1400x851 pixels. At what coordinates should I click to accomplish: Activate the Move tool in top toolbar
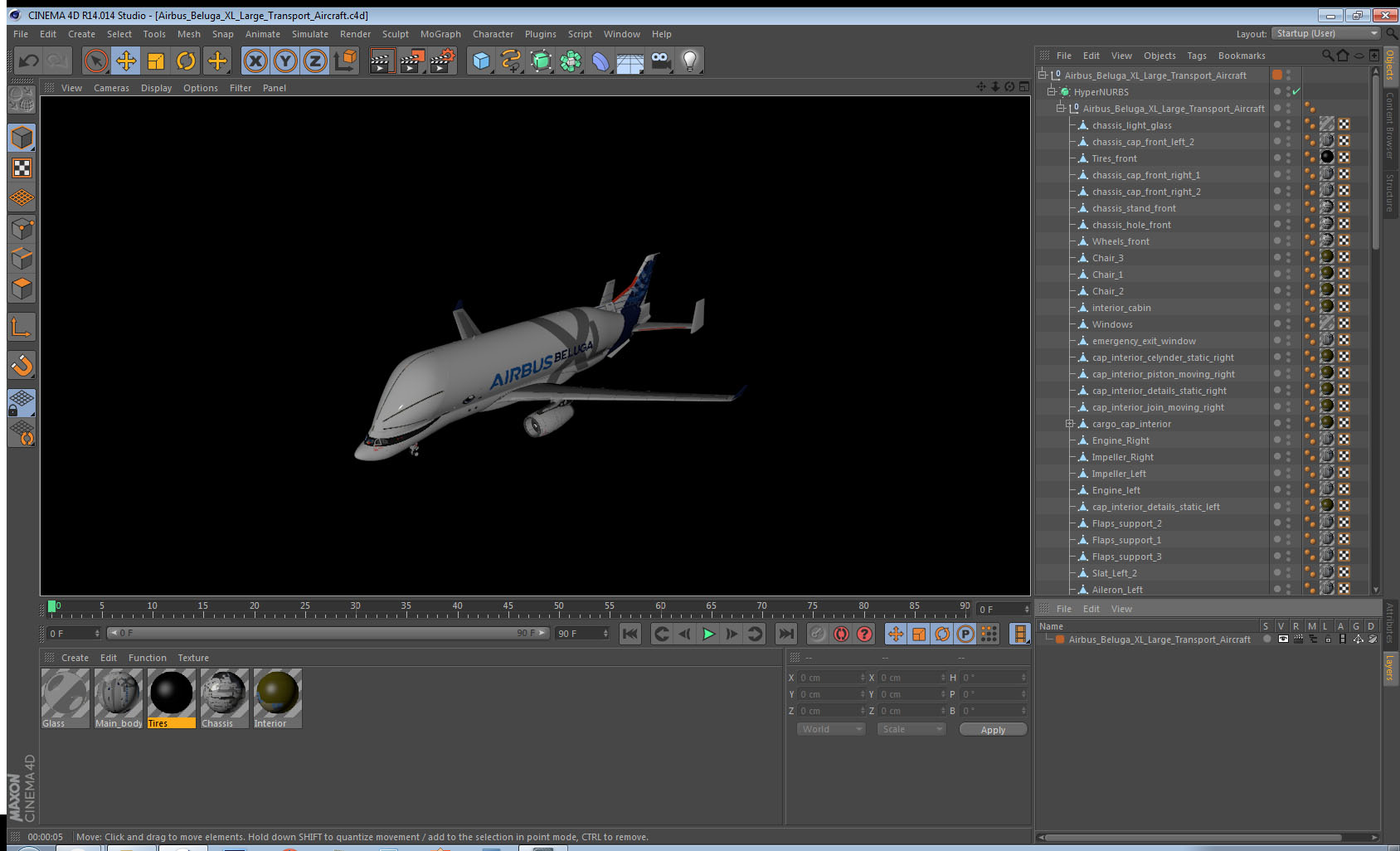(126, 61)
